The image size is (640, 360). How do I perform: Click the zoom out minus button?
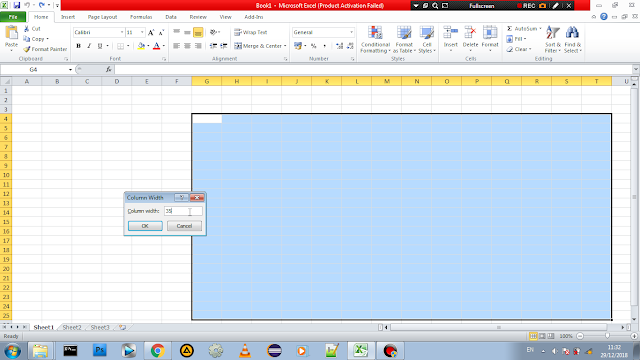click(x=580, y=336)
